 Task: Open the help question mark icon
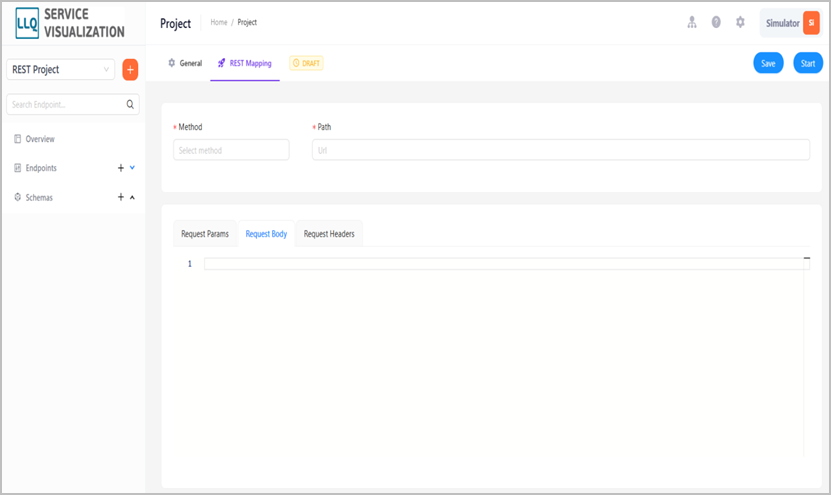coord(716,22)
